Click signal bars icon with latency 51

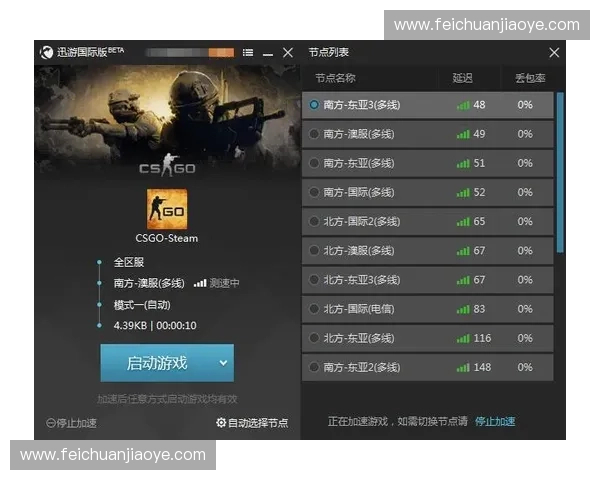click(x=463, y=163)
